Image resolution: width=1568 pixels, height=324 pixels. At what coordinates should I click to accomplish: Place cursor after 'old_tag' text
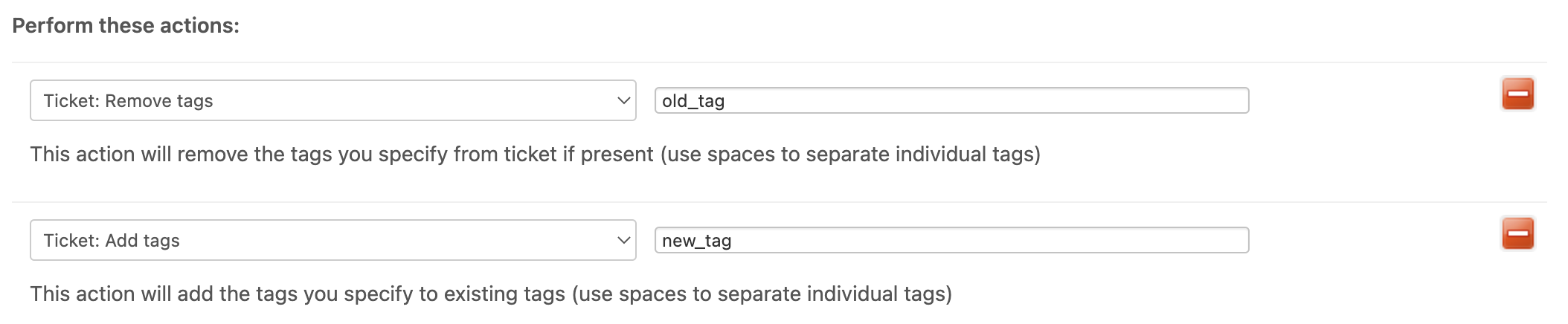(726, 101)
